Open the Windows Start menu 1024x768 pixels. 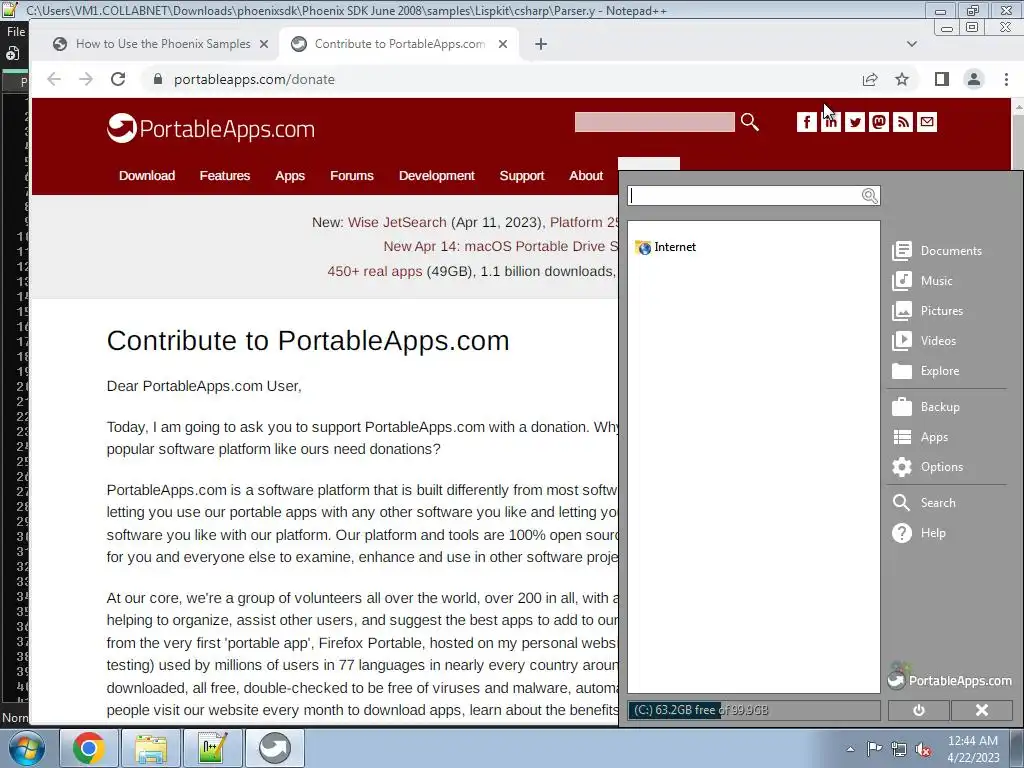click(25, 748)
